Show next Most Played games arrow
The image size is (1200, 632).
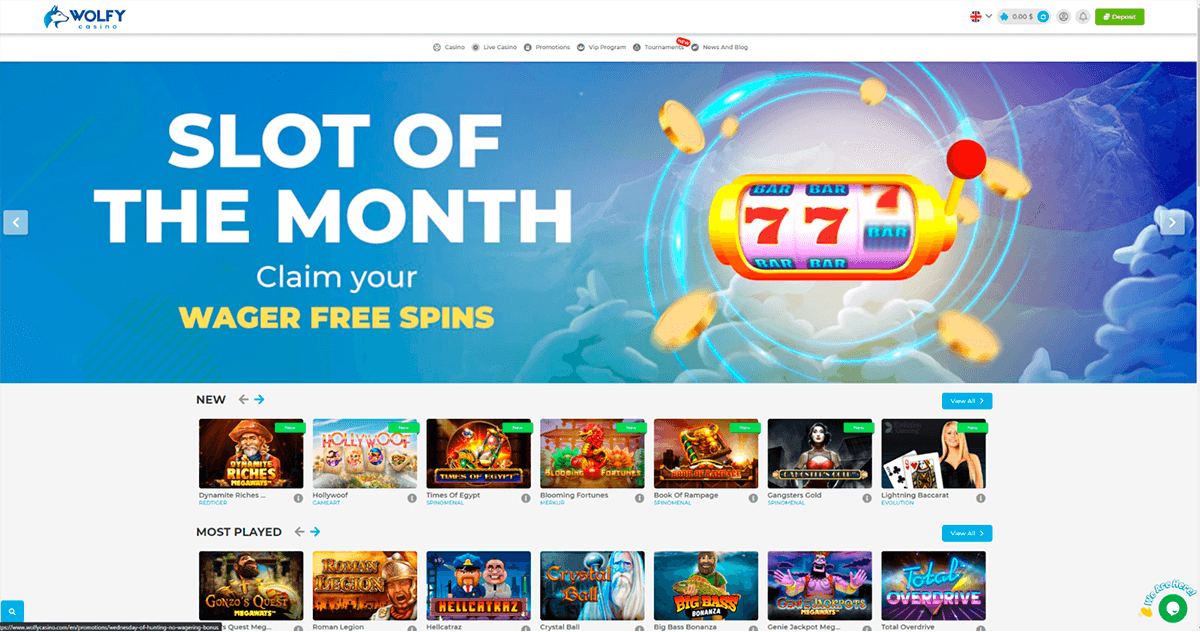pyautogui.click(x=315, y=532)
